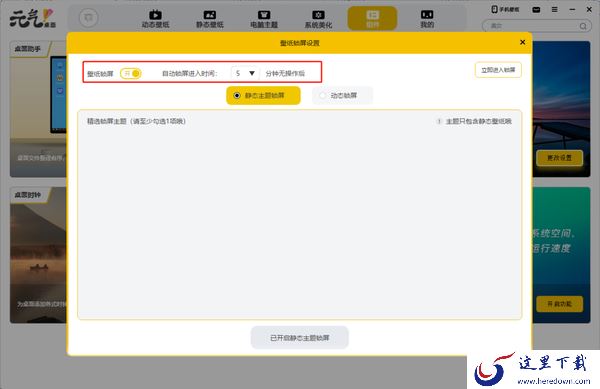Open the 动态壁纸 tab
The width and height of the screenshot is (600, 389).
[155, 19]
